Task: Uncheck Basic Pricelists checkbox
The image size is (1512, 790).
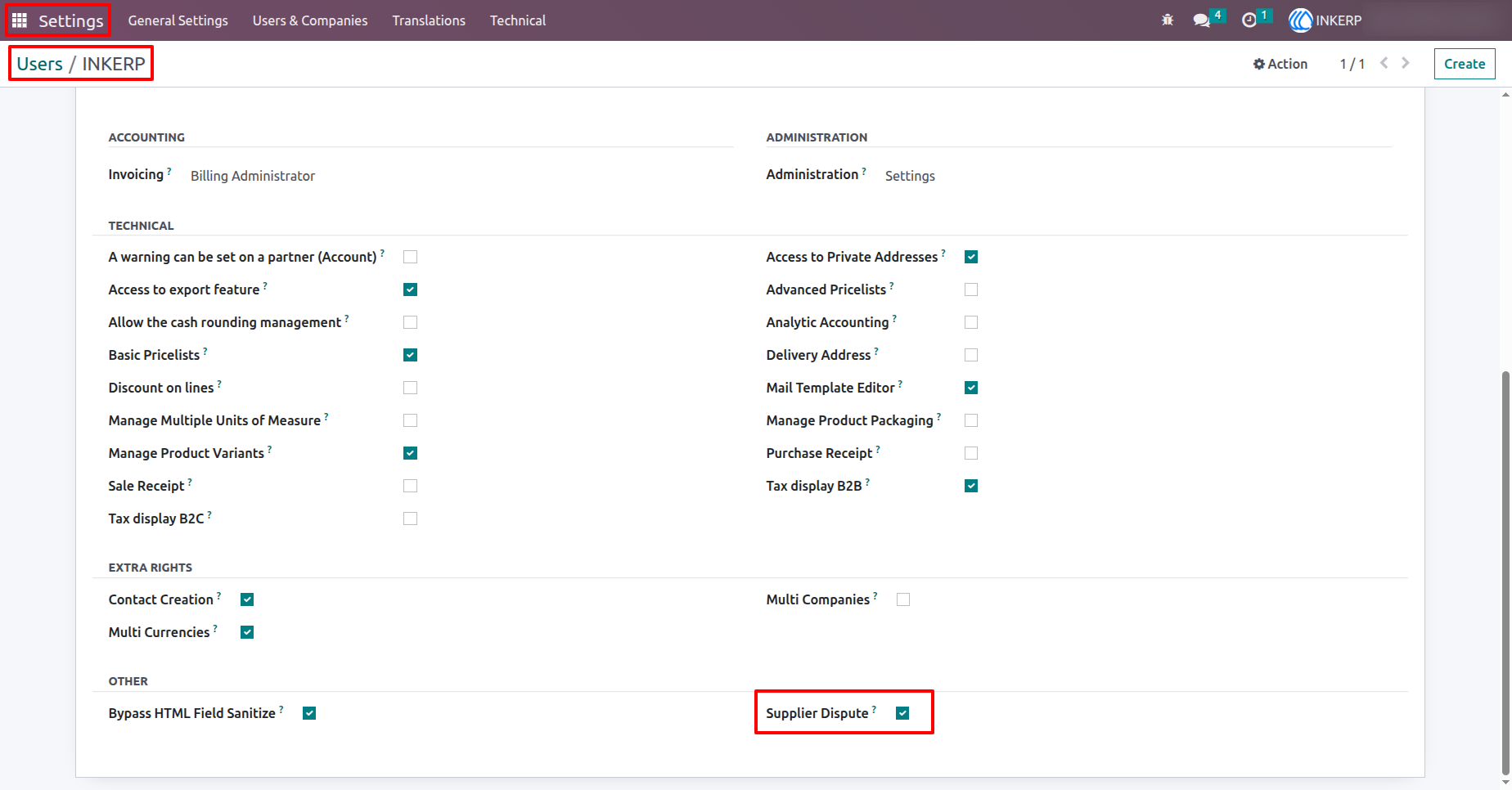Action: (411, 355)
